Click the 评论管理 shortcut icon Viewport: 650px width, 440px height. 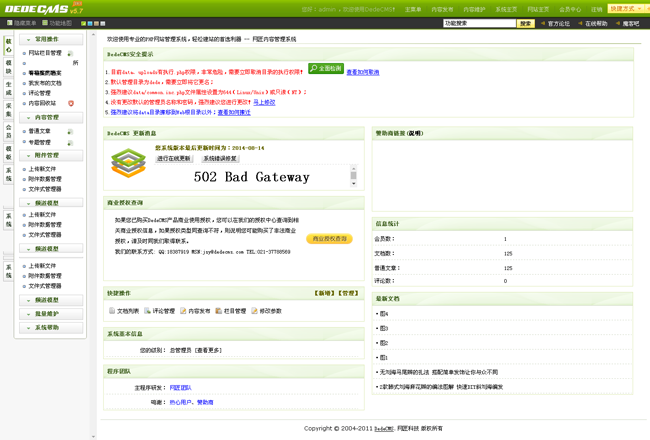pyautogui.click(x=147, y=311)
